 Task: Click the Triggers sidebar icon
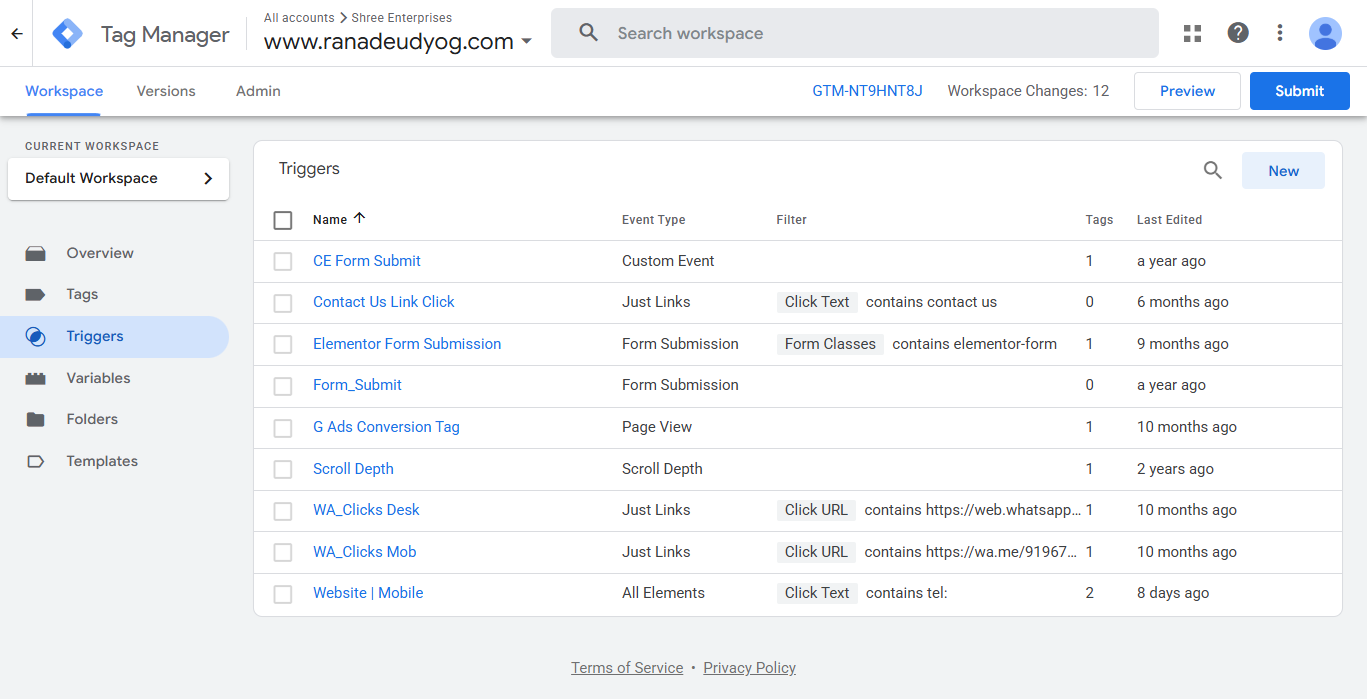36,336
